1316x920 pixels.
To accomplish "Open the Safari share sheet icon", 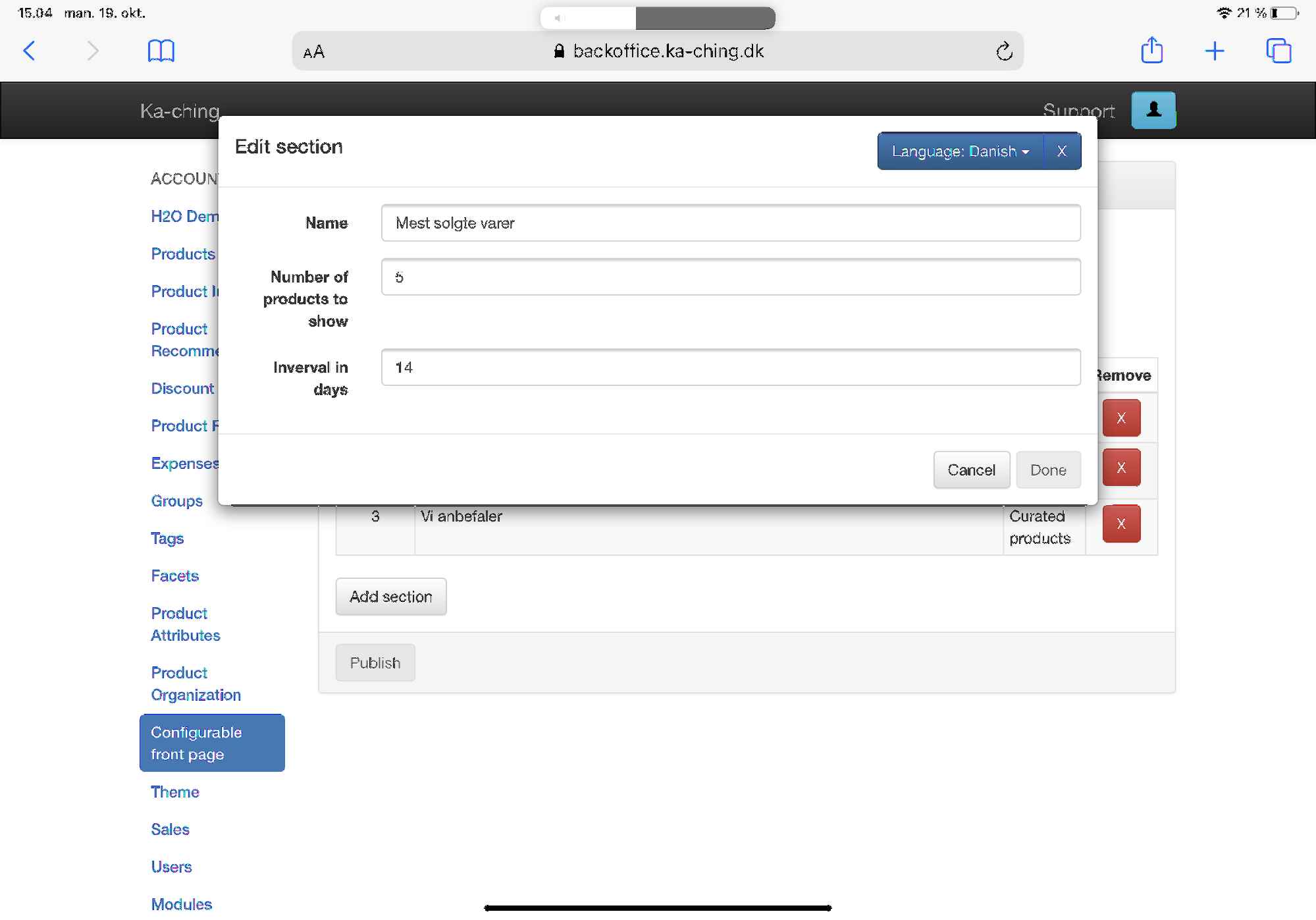I will coord(1151,51).
